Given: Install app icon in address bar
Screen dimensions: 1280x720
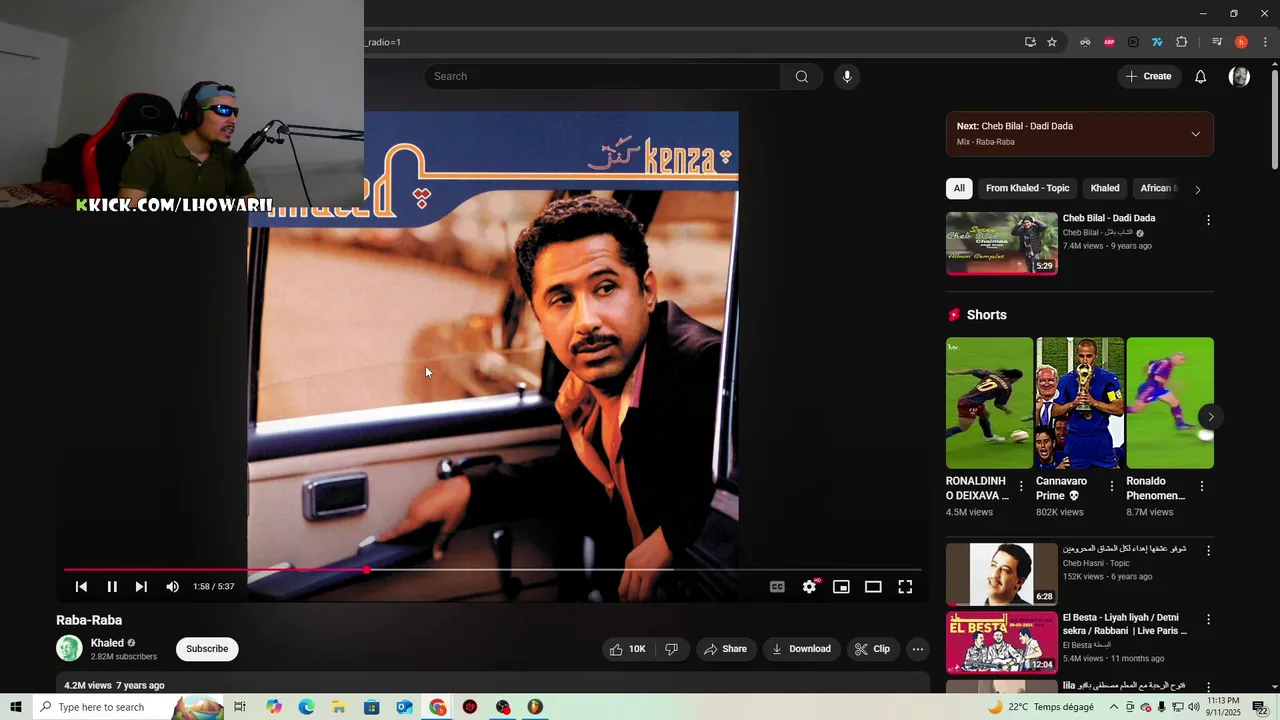Looking at the screenshot, I should (1030, 42).
